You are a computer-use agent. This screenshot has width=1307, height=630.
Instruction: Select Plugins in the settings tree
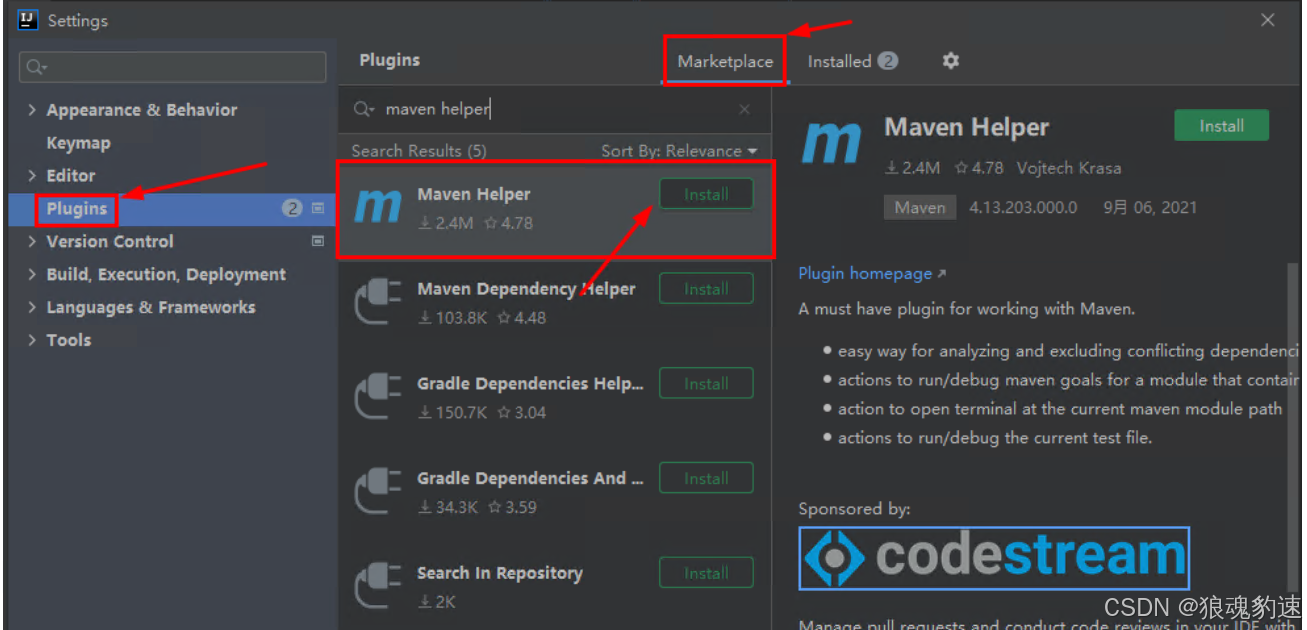pos(76,208)
